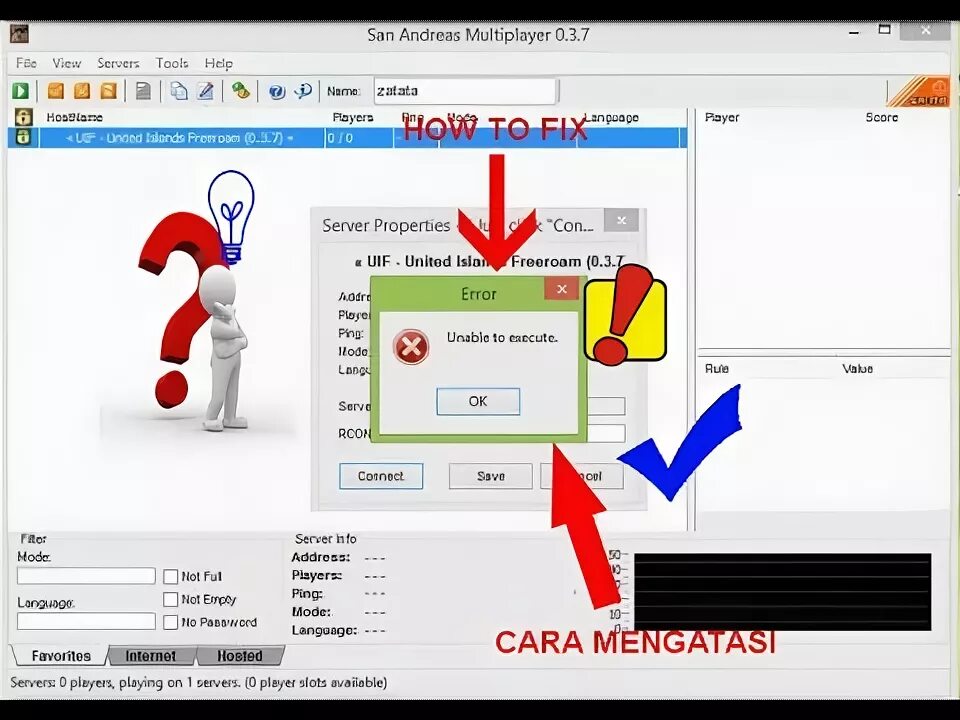The image size is (960, 720).
Task: Click the red error X icon in Error dialog
Action: coord(411,347)
